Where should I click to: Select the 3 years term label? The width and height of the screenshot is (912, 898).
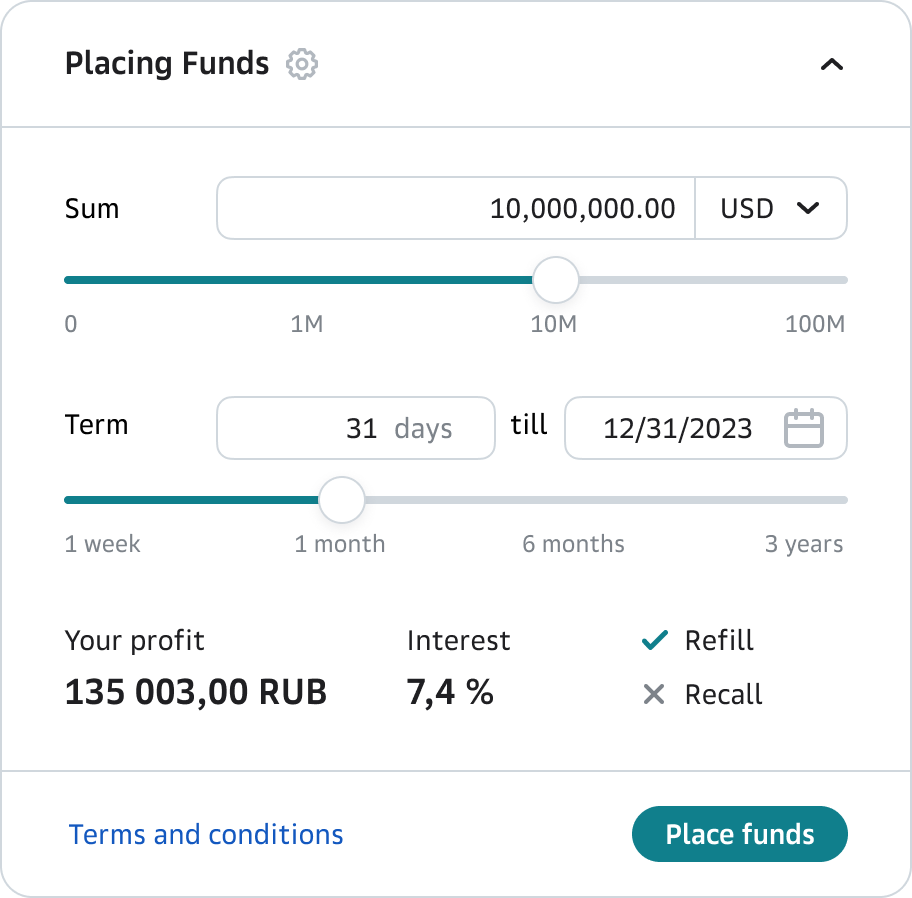click(x=803, y=544)
